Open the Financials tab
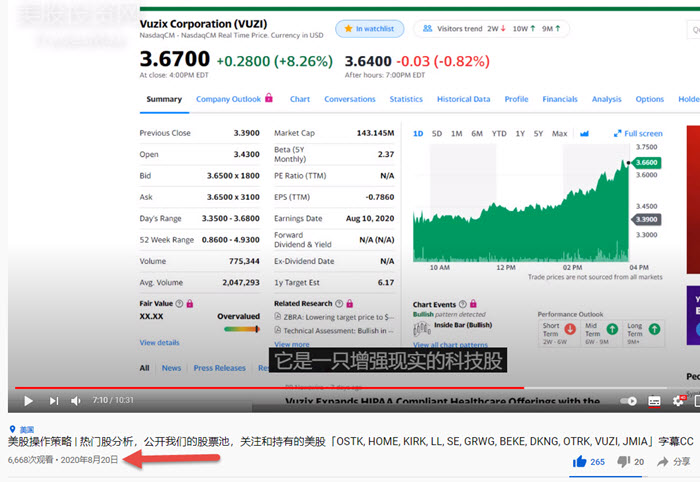The width and height of the screenshot is (700, 482). [x=560, y=99]
